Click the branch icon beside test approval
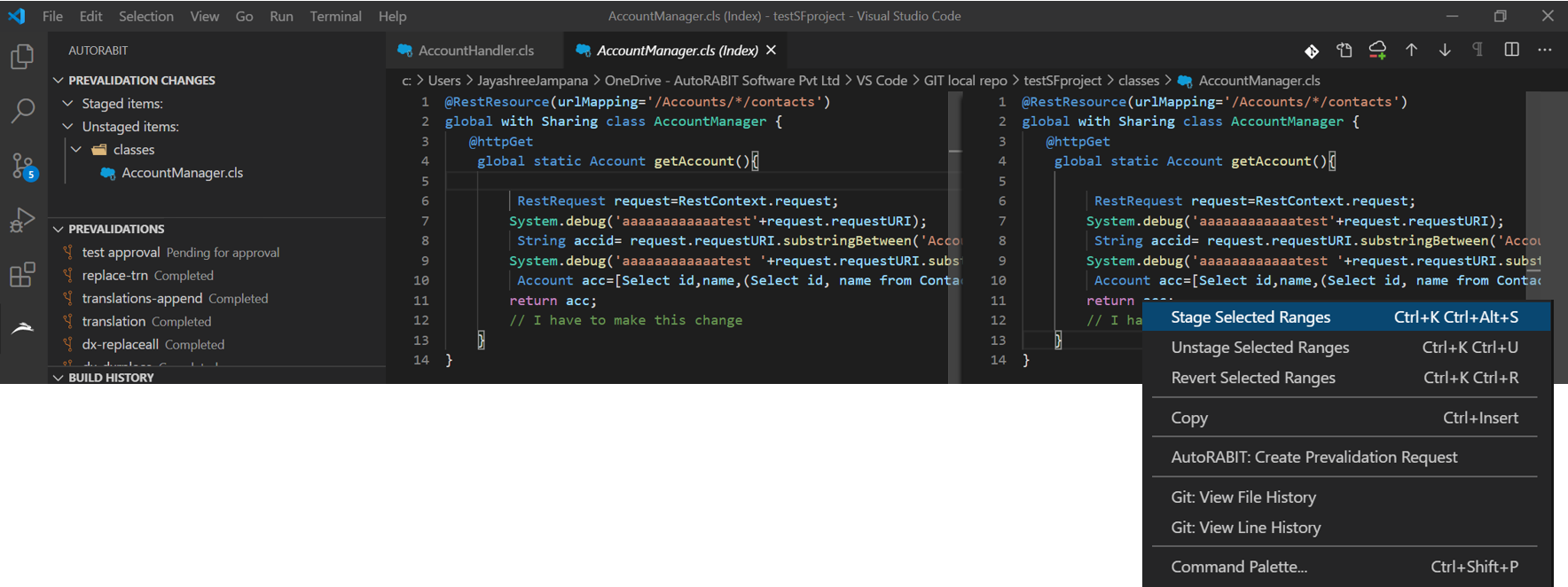1568x587 pixels. point(68,253)
